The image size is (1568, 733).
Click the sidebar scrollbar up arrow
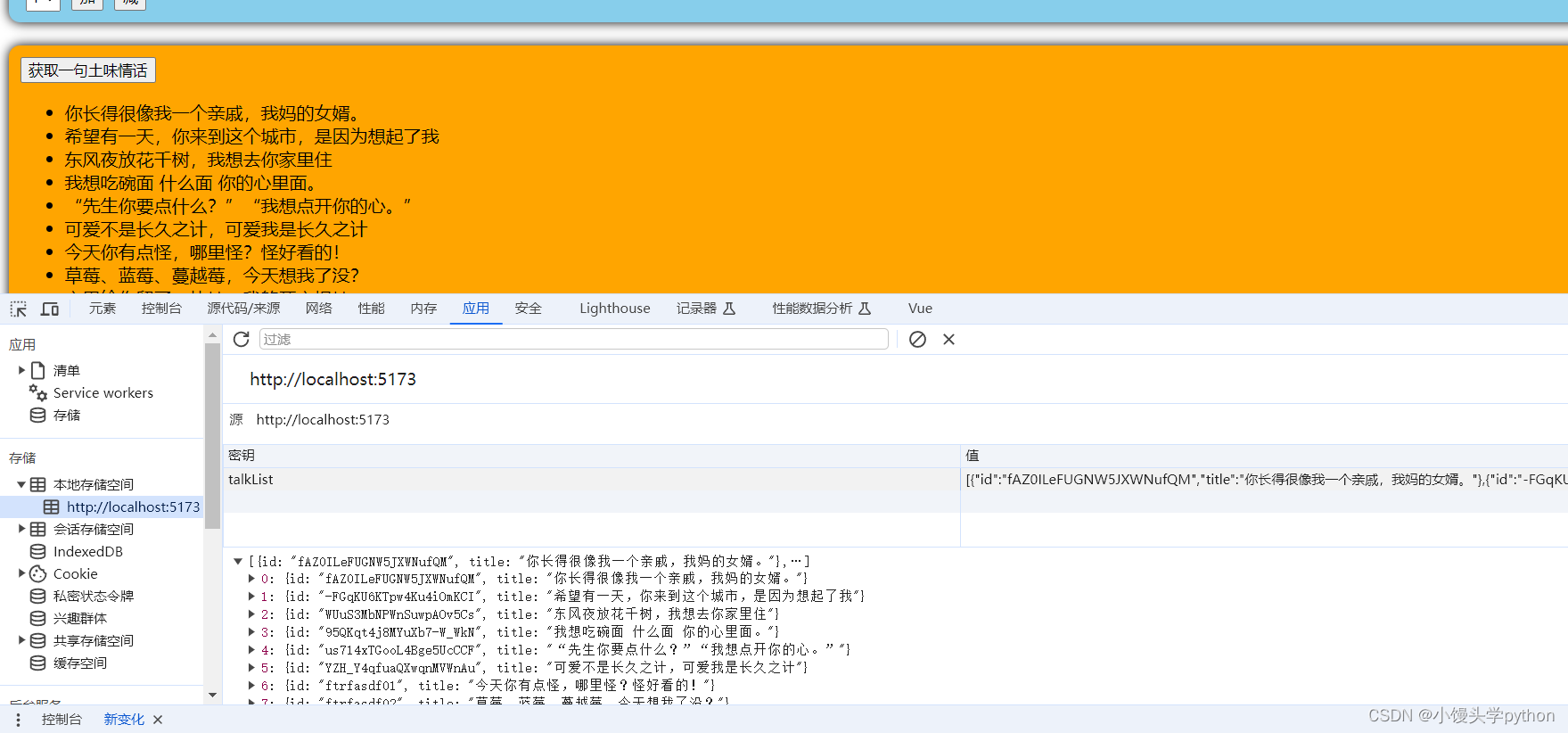click(x=212, y=335)
